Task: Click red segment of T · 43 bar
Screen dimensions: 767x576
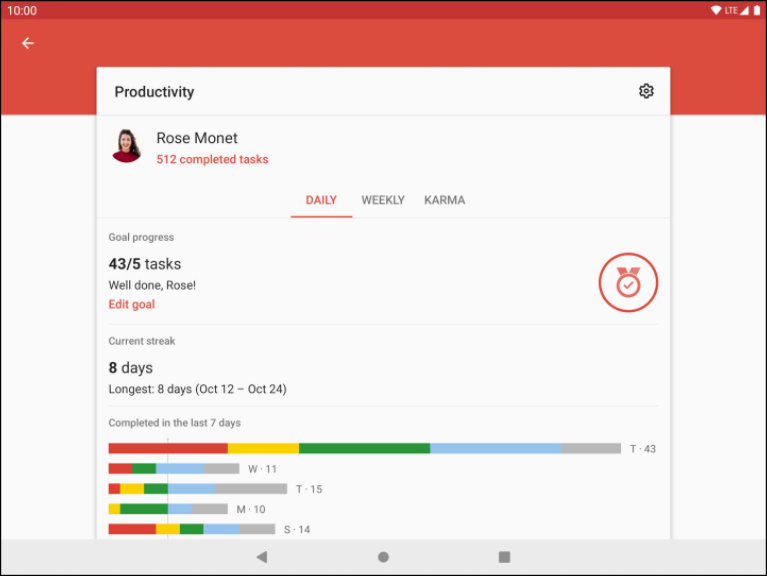Action: click(x=168, y=448)
